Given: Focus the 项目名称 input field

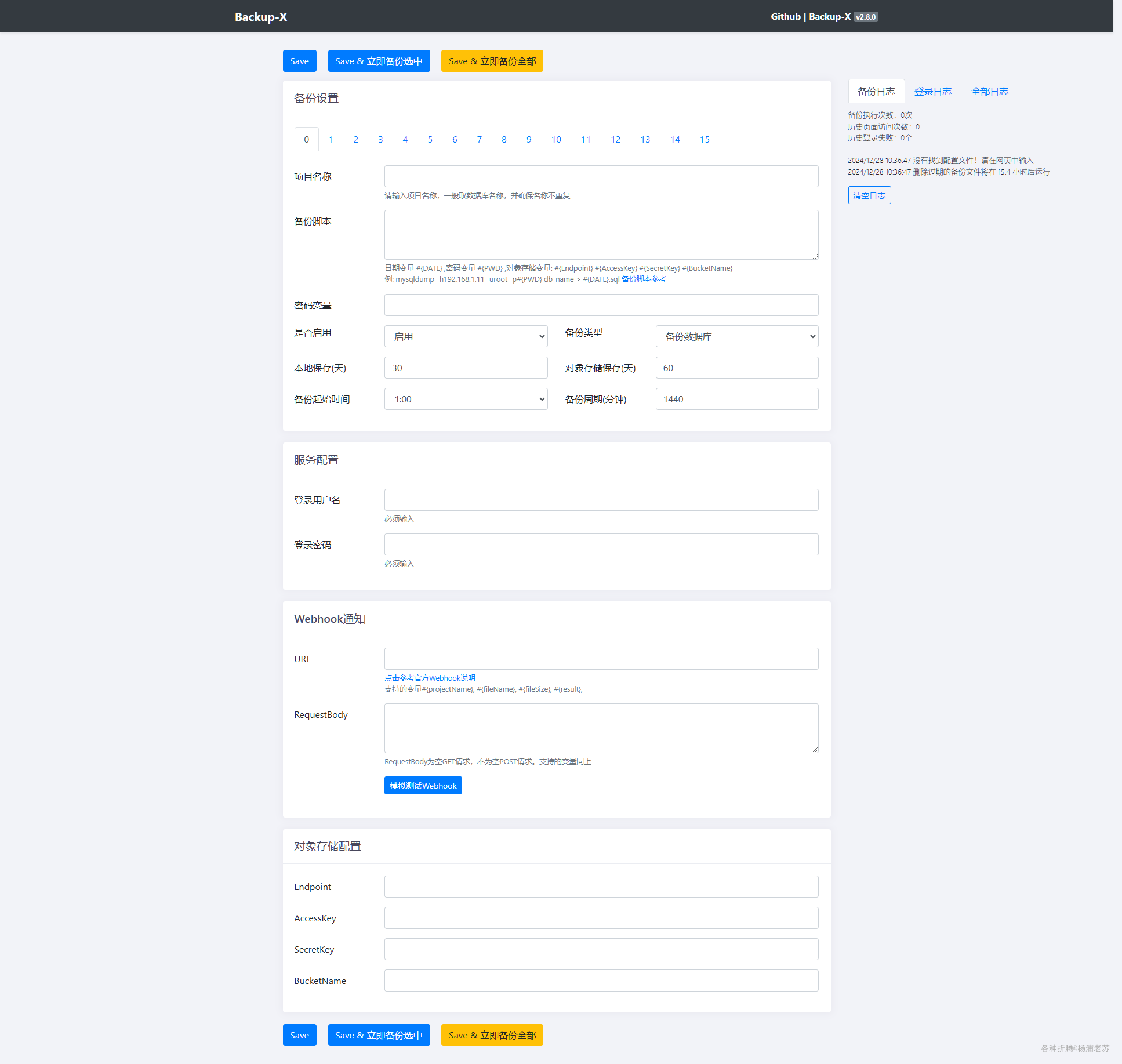Looking at the screenshot, I should (x=601, y=176).
